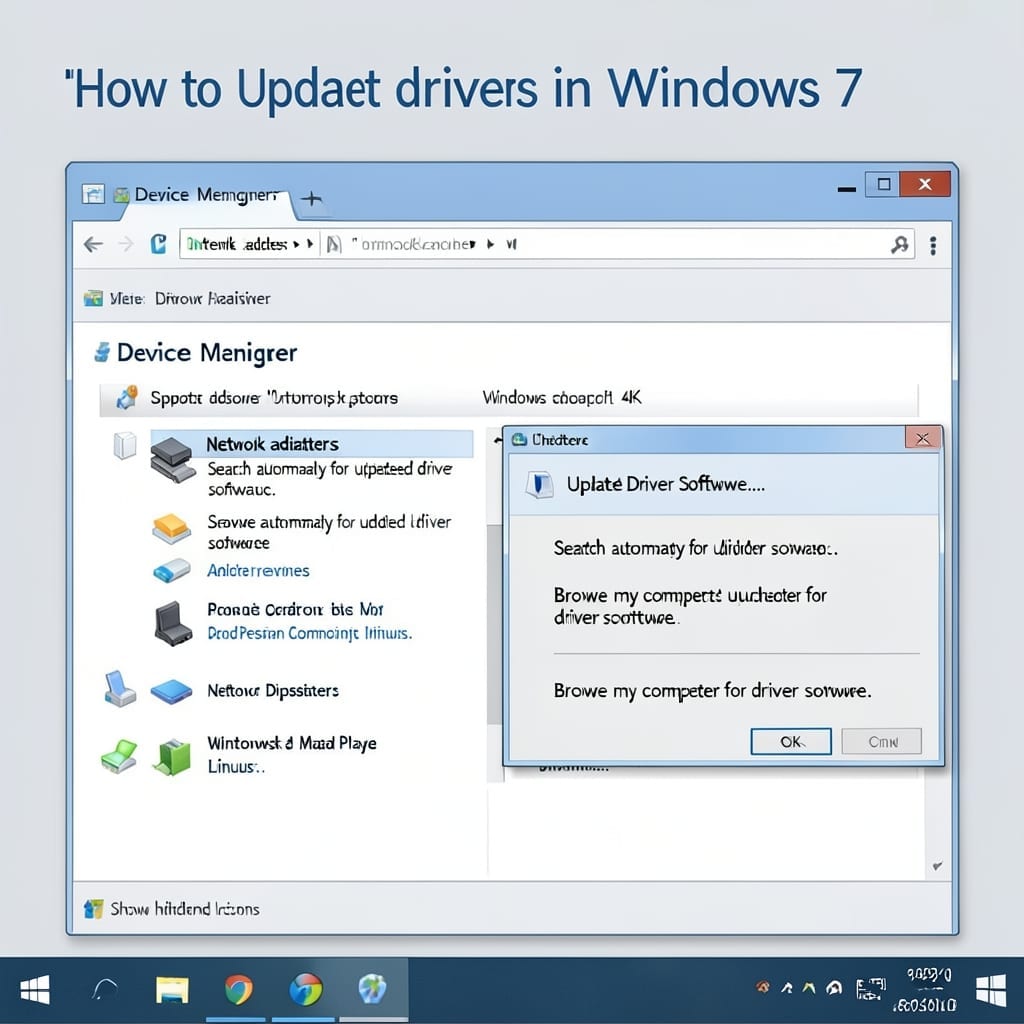1024x1024 pixels.
Task: Click the Device Mengrer heading icon
Action: point(103,353)
